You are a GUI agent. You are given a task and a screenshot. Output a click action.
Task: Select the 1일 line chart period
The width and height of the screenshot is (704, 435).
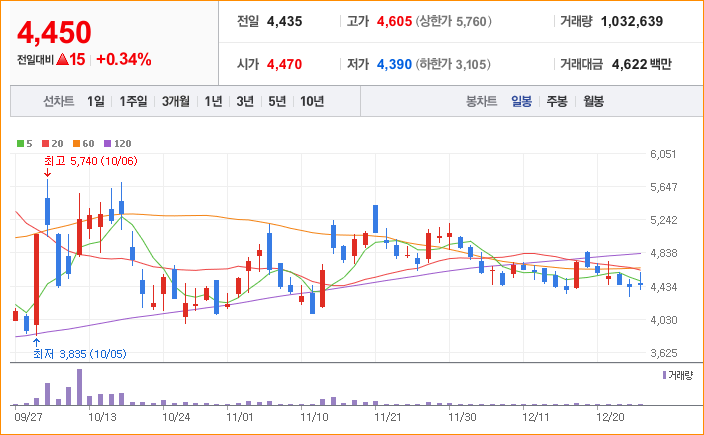[96, 101]
